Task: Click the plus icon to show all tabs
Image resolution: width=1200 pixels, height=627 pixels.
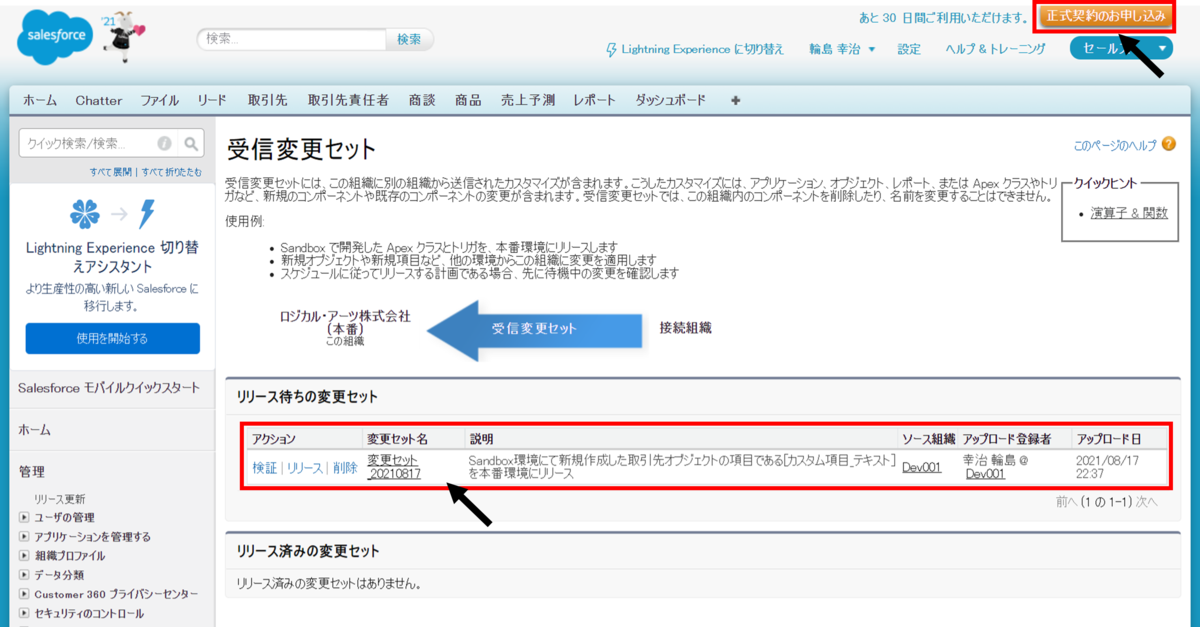Action: point(737,101)
